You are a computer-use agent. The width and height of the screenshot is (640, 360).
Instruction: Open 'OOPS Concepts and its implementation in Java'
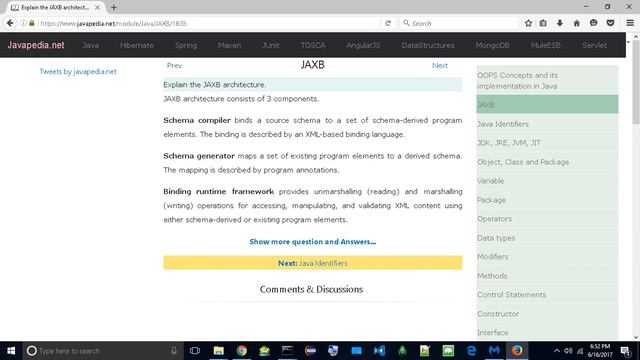(547, 80)
